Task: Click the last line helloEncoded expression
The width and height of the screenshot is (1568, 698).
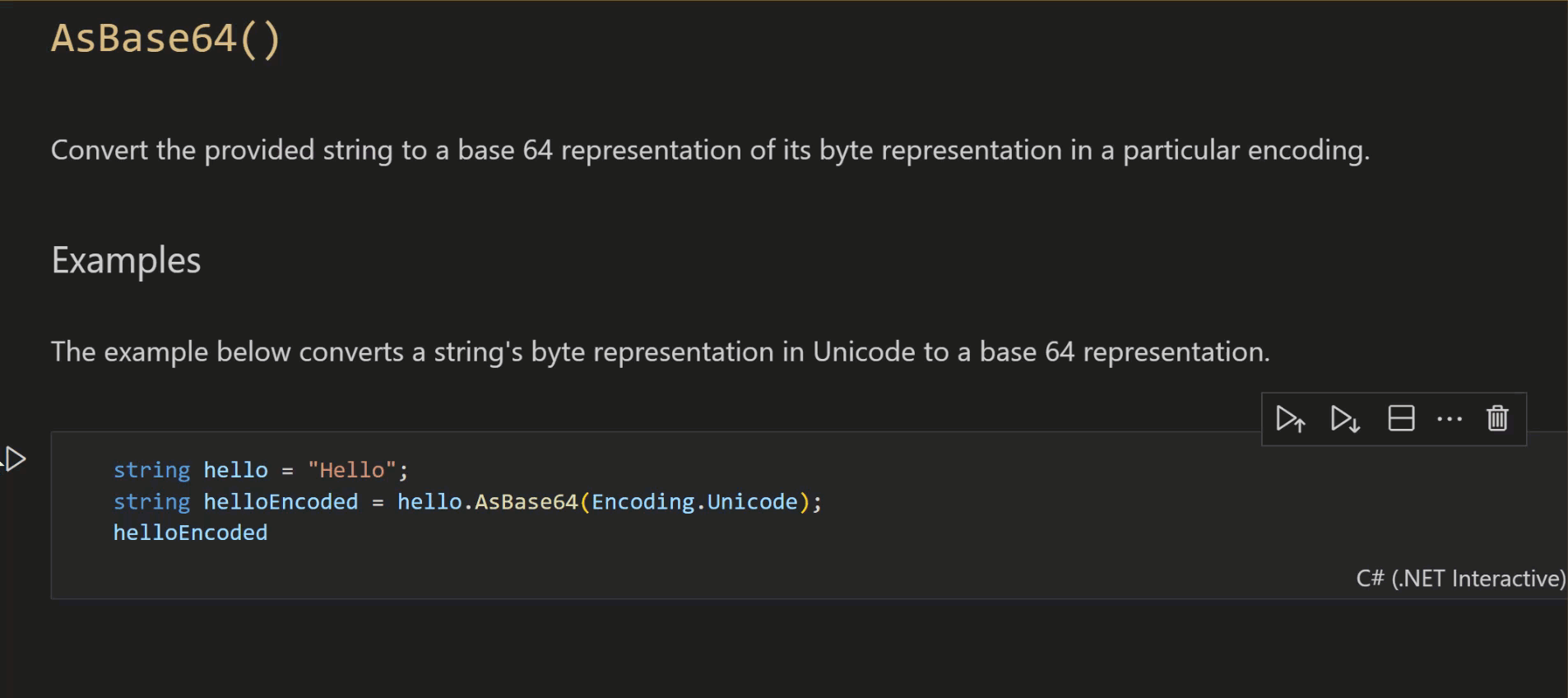Action: pyautogui.click(x=190, y=533)
